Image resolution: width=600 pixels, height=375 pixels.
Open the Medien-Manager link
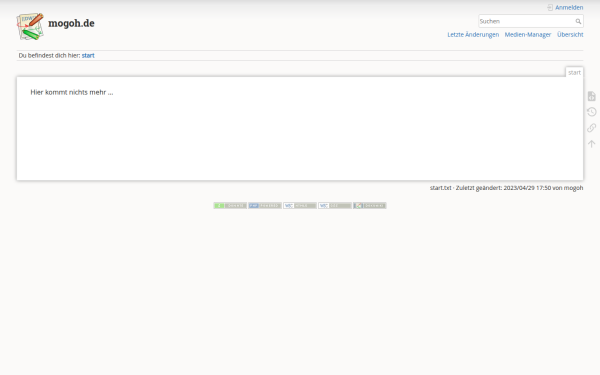tap(528, 34)
